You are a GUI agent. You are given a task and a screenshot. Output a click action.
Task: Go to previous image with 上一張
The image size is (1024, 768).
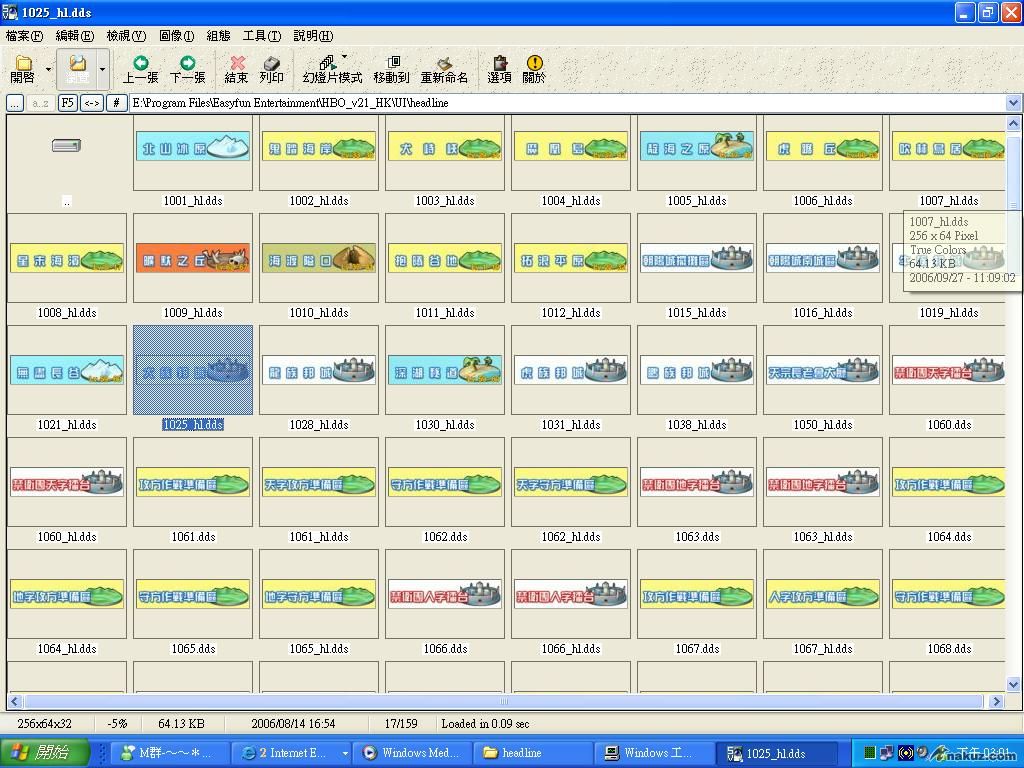140,63
